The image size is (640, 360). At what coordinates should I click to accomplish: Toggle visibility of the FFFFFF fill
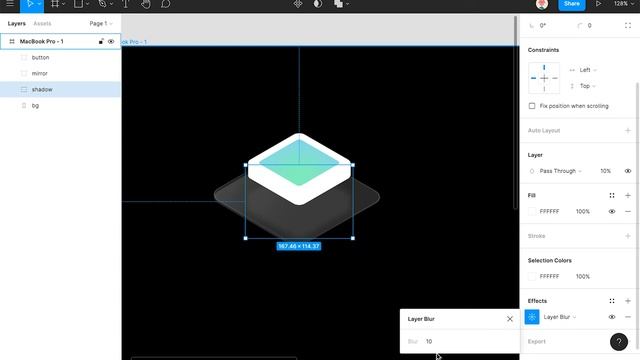pyautogui.click(x=612, y=211)
